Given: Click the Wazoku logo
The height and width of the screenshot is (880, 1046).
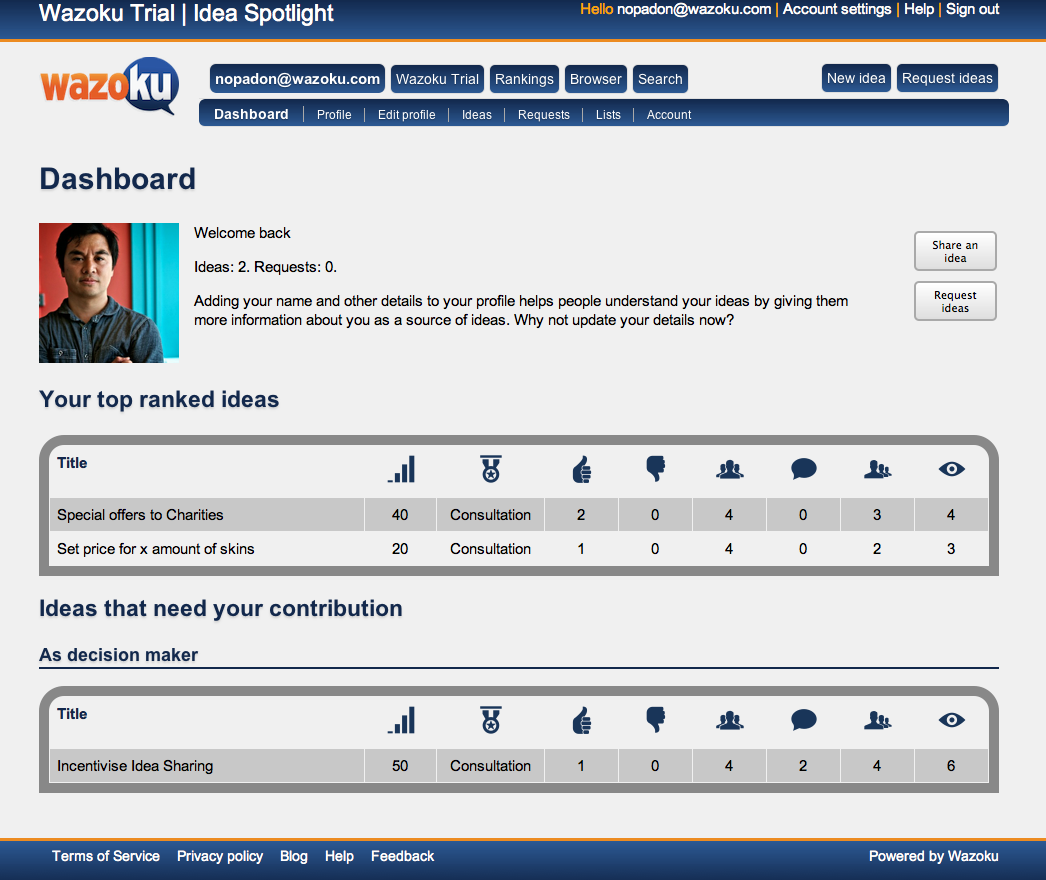Looking at the screenshot, I should (110, 85).
